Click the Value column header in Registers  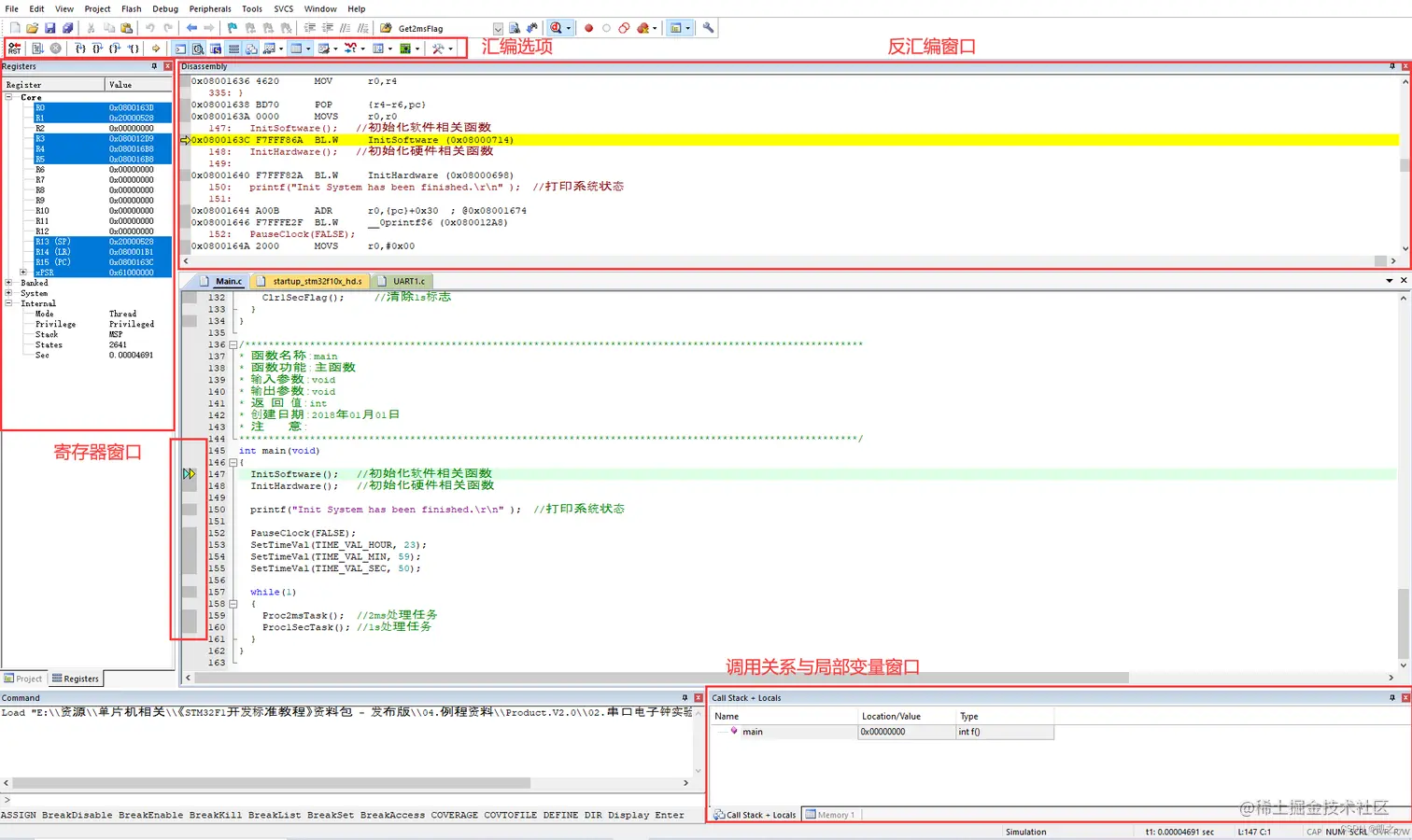(138, 85)
